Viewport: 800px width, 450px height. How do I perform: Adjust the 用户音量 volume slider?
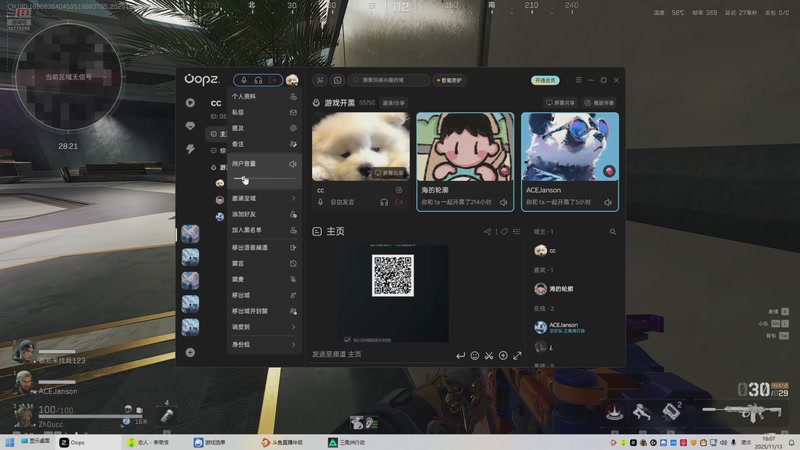click(264, 179)
